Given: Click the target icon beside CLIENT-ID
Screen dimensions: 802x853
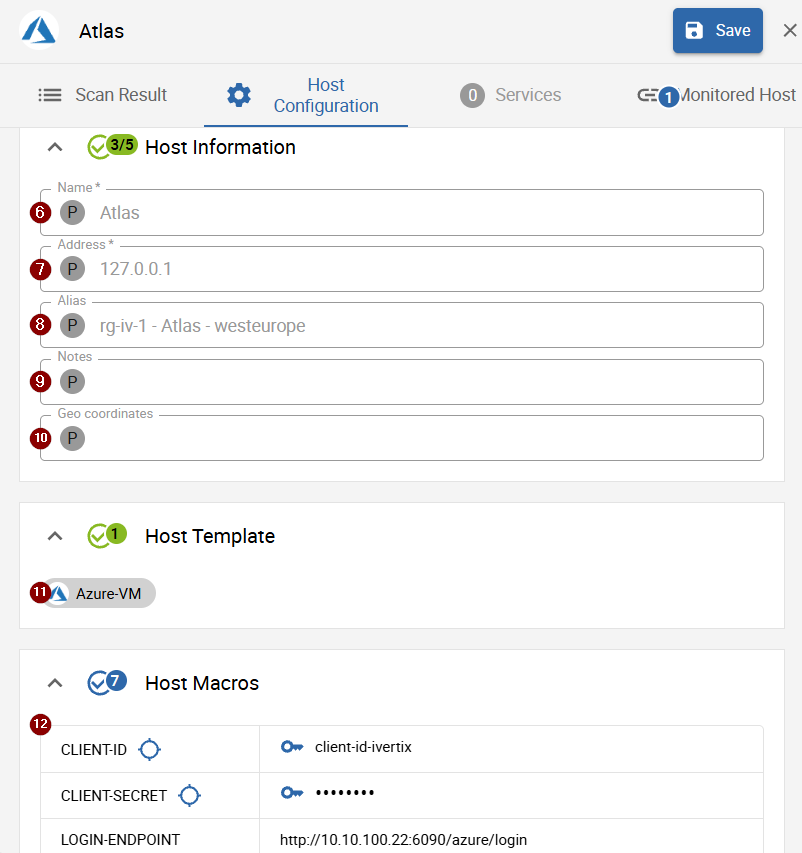Looking at the screenshot, I should point(149,749).
